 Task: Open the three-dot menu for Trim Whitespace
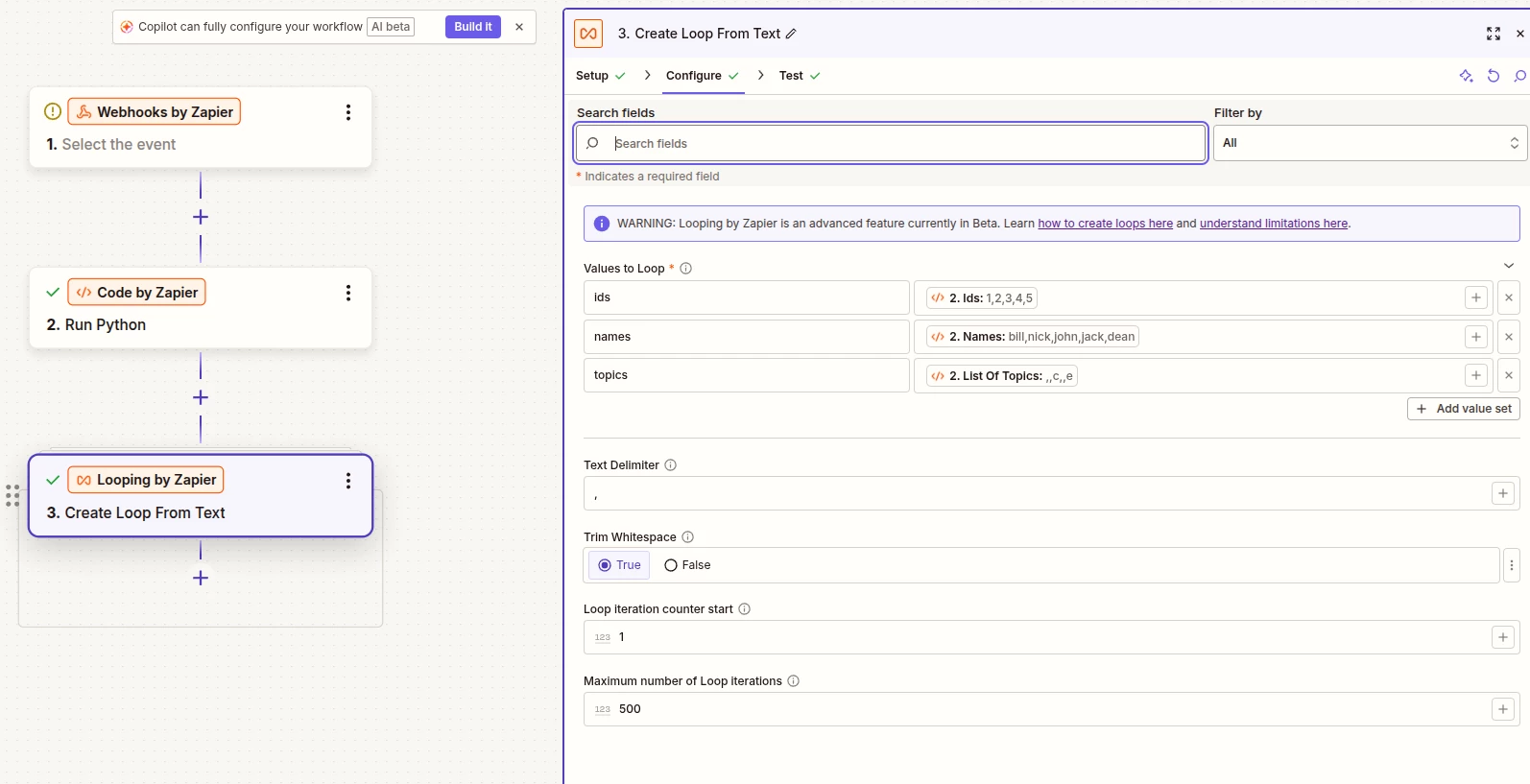pos(1512,565)
